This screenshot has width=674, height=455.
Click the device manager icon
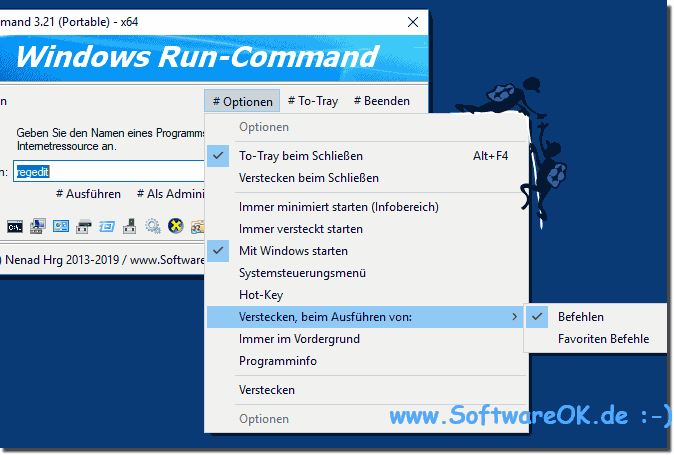129,226
